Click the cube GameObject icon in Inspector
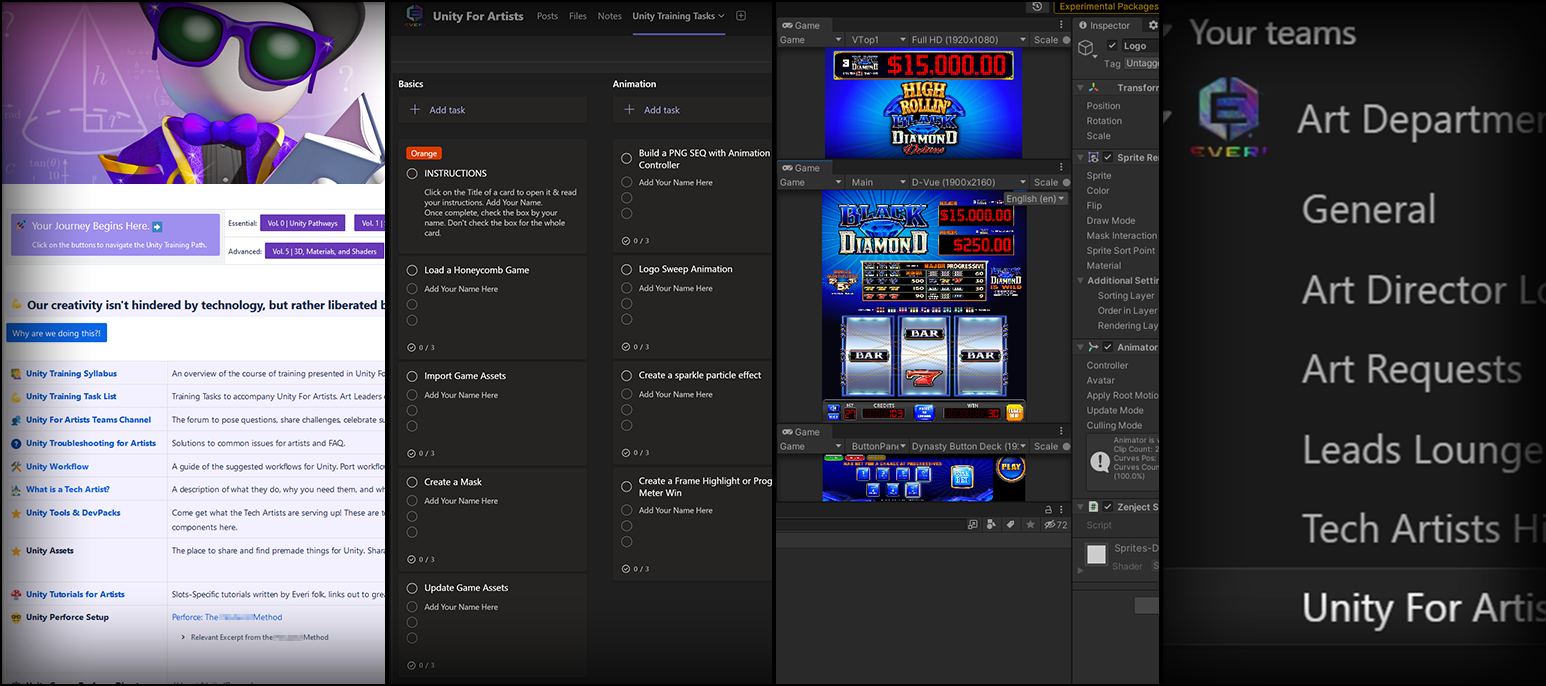This screenshot has width=1546, height=686. (x=1087, y=48)
